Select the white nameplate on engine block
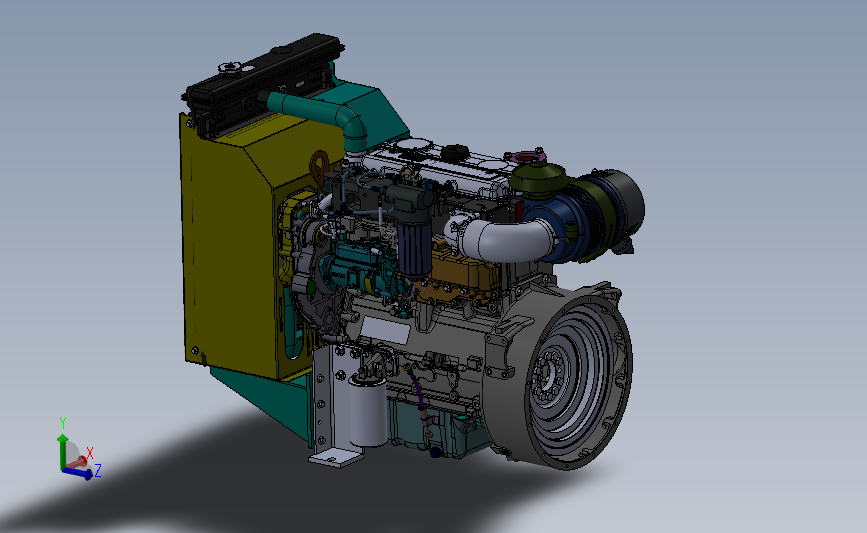The width and height of the screenshot is (867, 533). [385, 333]
